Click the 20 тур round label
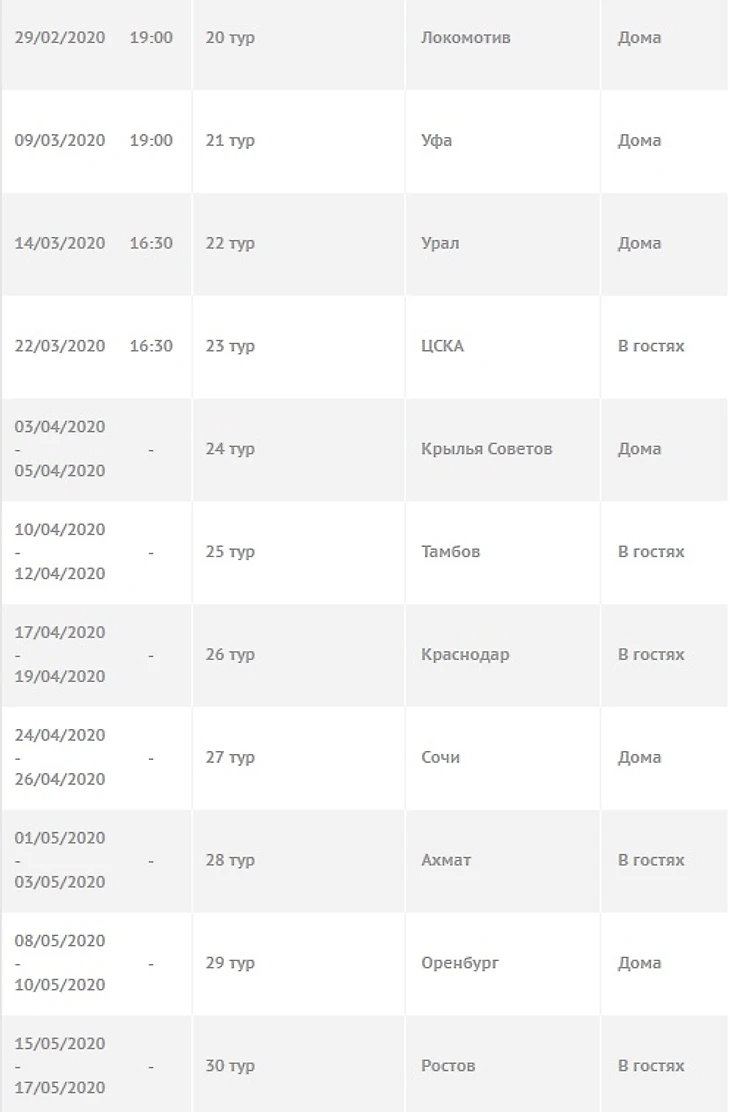The image size is (730, 1112). [230, 38]
